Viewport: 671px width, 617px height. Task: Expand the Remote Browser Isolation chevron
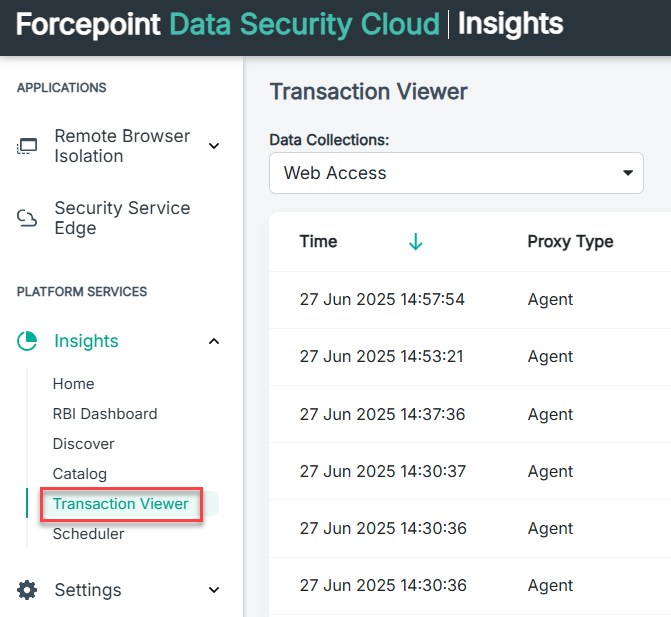pos(214,146)
